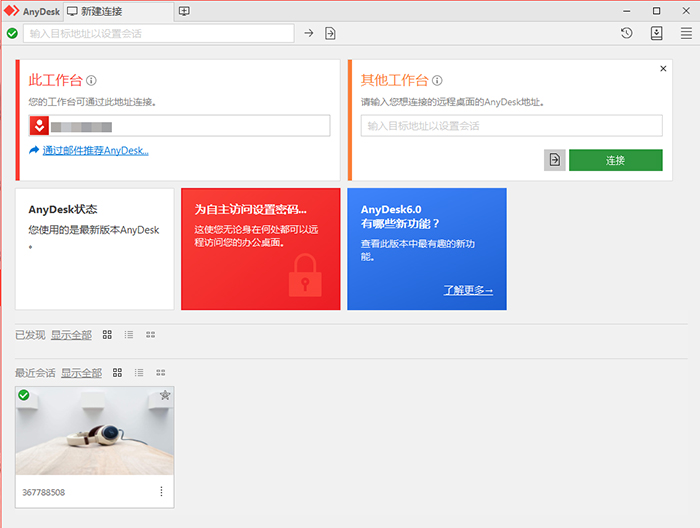This screenshot has height=528, width=700.
Task: Maximize the AnyDesk window
Action: [x=656, y=11]
